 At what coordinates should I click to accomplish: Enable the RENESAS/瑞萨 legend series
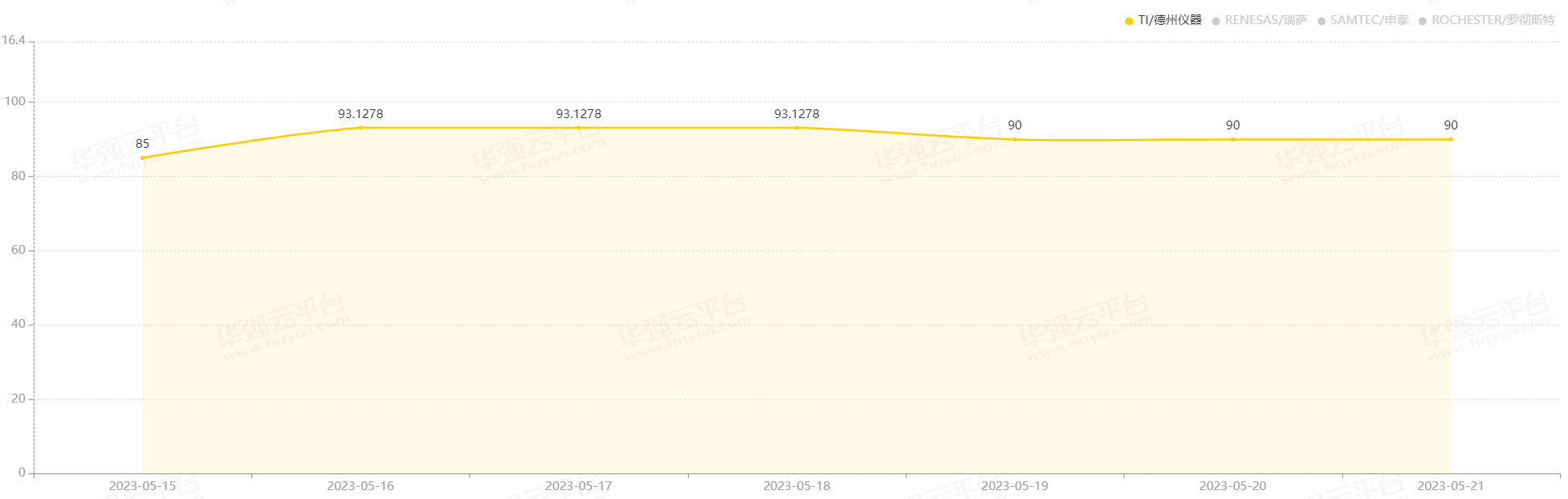point(1260,20)
